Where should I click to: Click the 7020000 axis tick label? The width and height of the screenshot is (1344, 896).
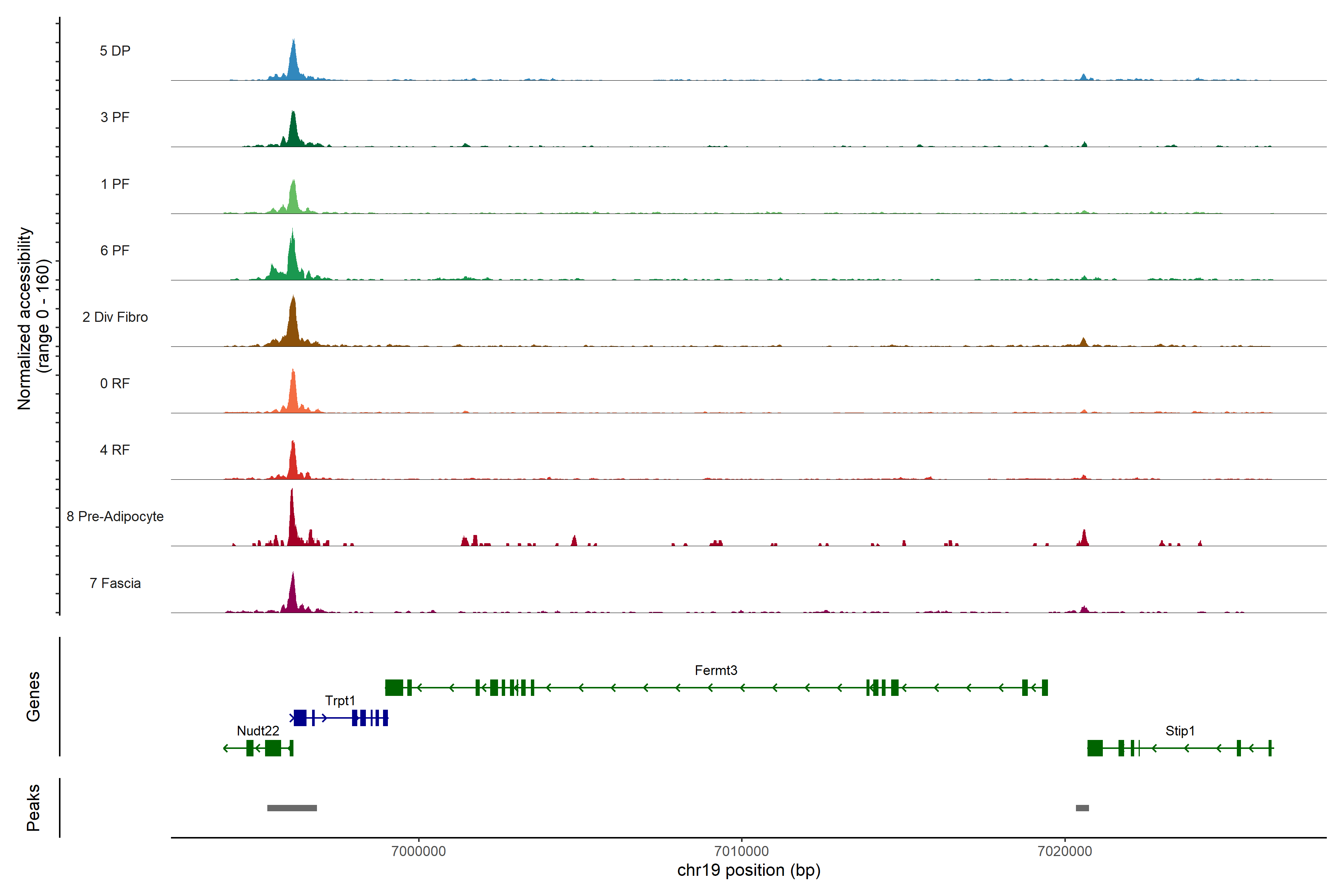coord(1065,851)
